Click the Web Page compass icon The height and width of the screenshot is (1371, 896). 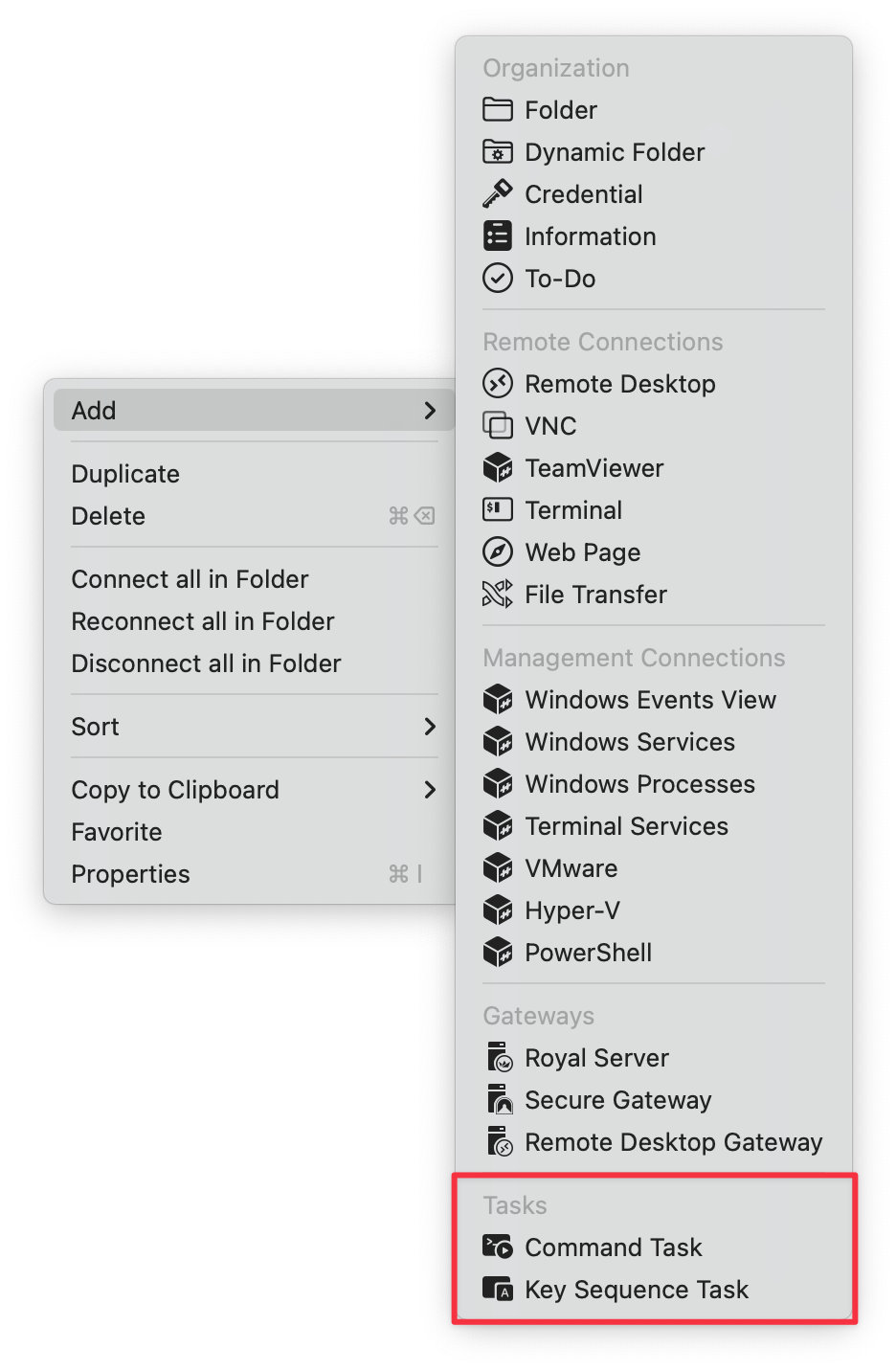click(x=498, y=552)
